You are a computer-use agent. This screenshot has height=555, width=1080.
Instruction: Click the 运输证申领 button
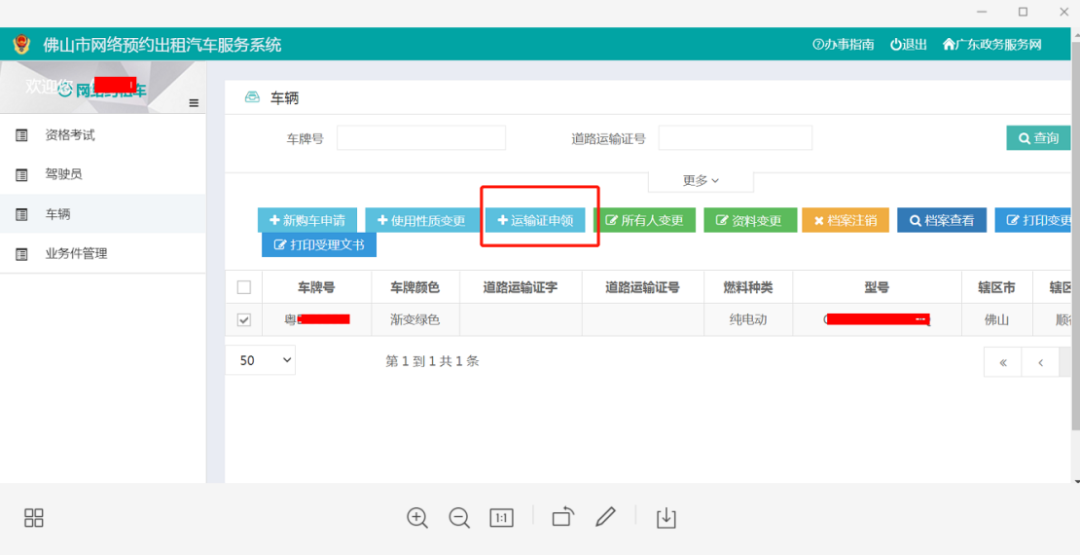[535, 221]
